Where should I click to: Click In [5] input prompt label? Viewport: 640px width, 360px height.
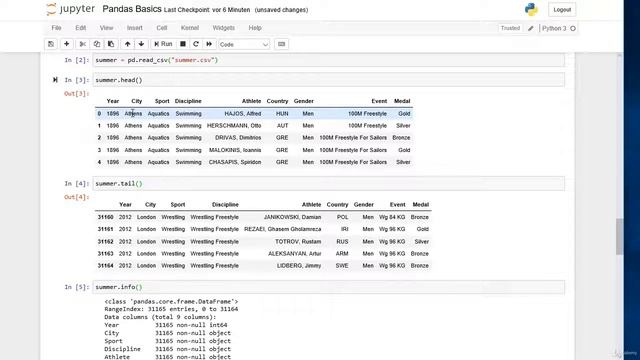point(76,287)
